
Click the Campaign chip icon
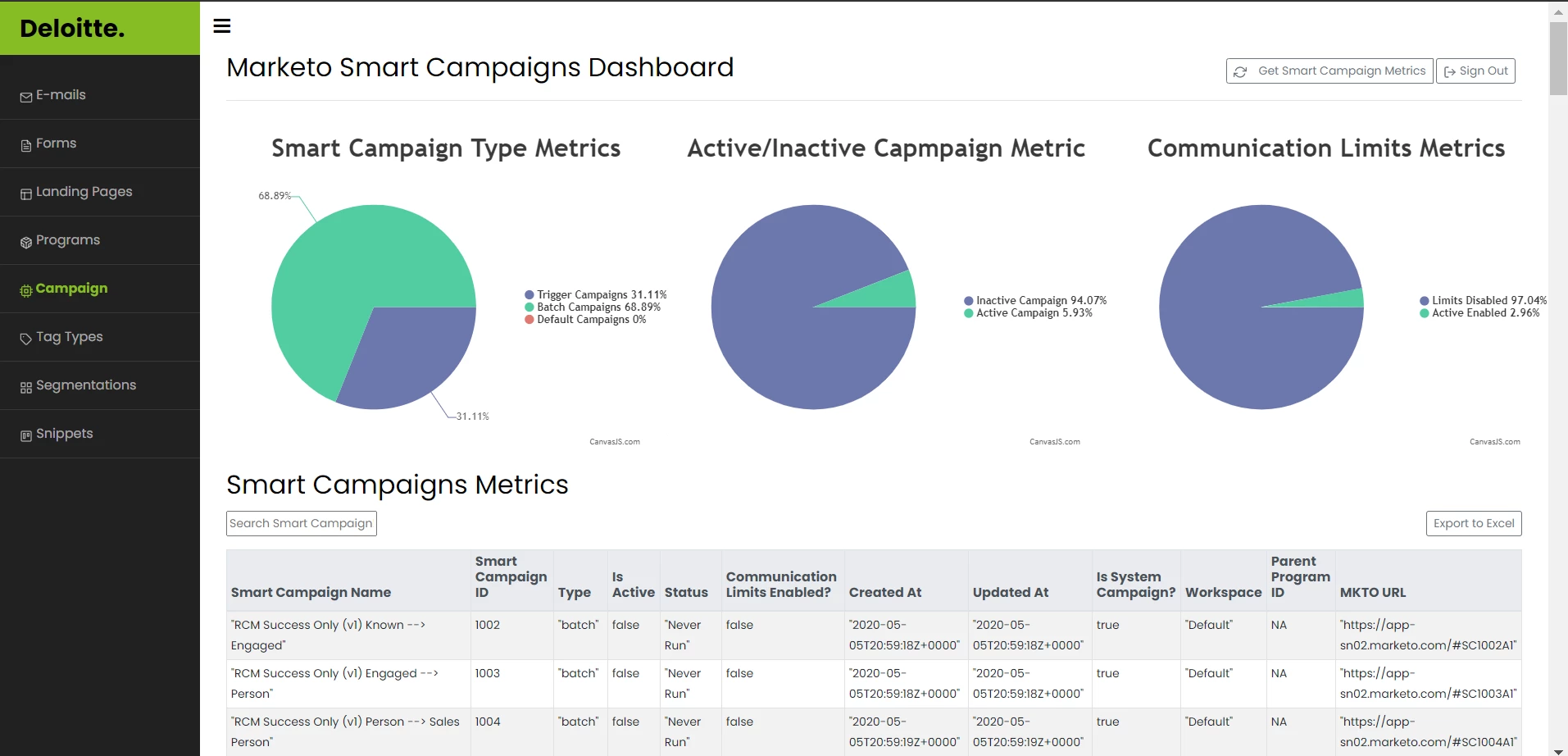click(26, 290)
